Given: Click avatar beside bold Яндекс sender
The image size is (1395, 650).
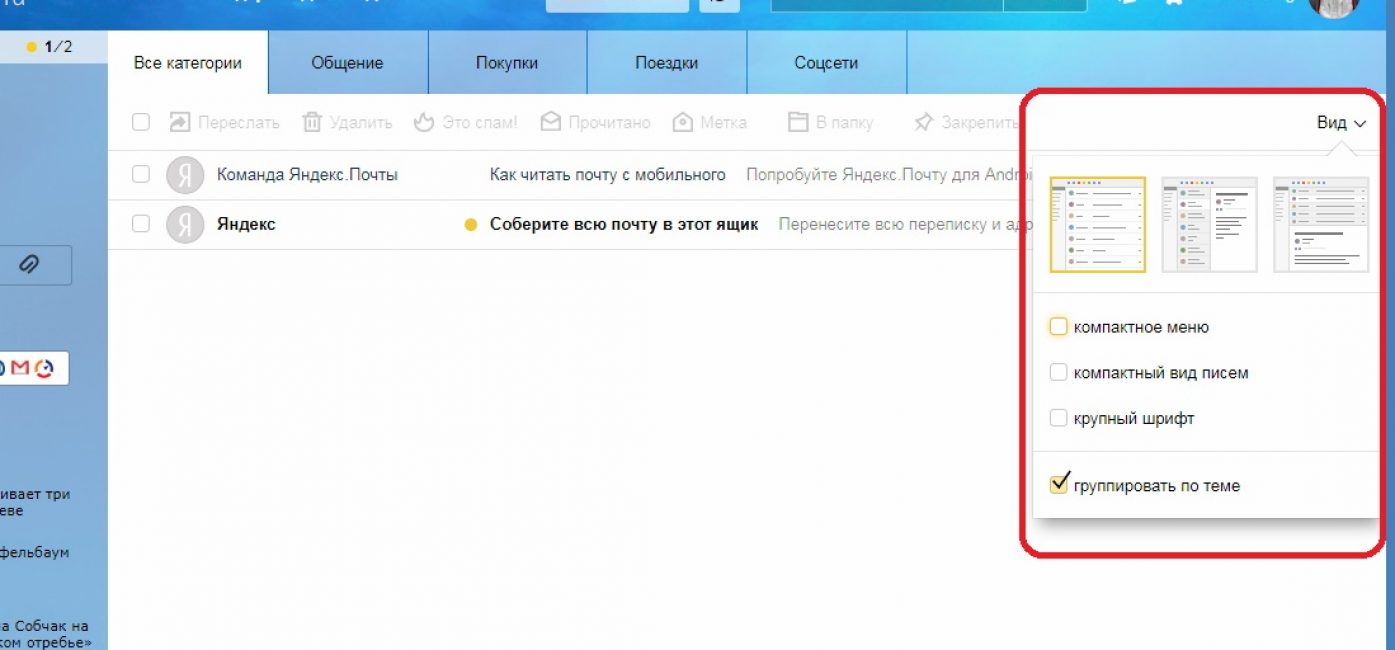Looking at the screenshot, I should click(x=184, y=224).
